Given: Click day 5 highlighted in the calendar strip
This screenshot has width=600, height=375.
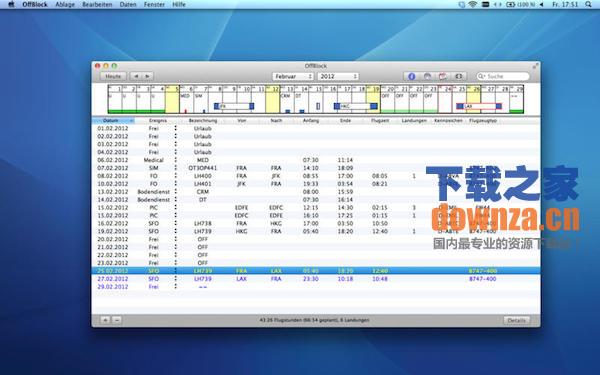Looking at the screenshot, I should pyautogui.click(x=172, y=99).
